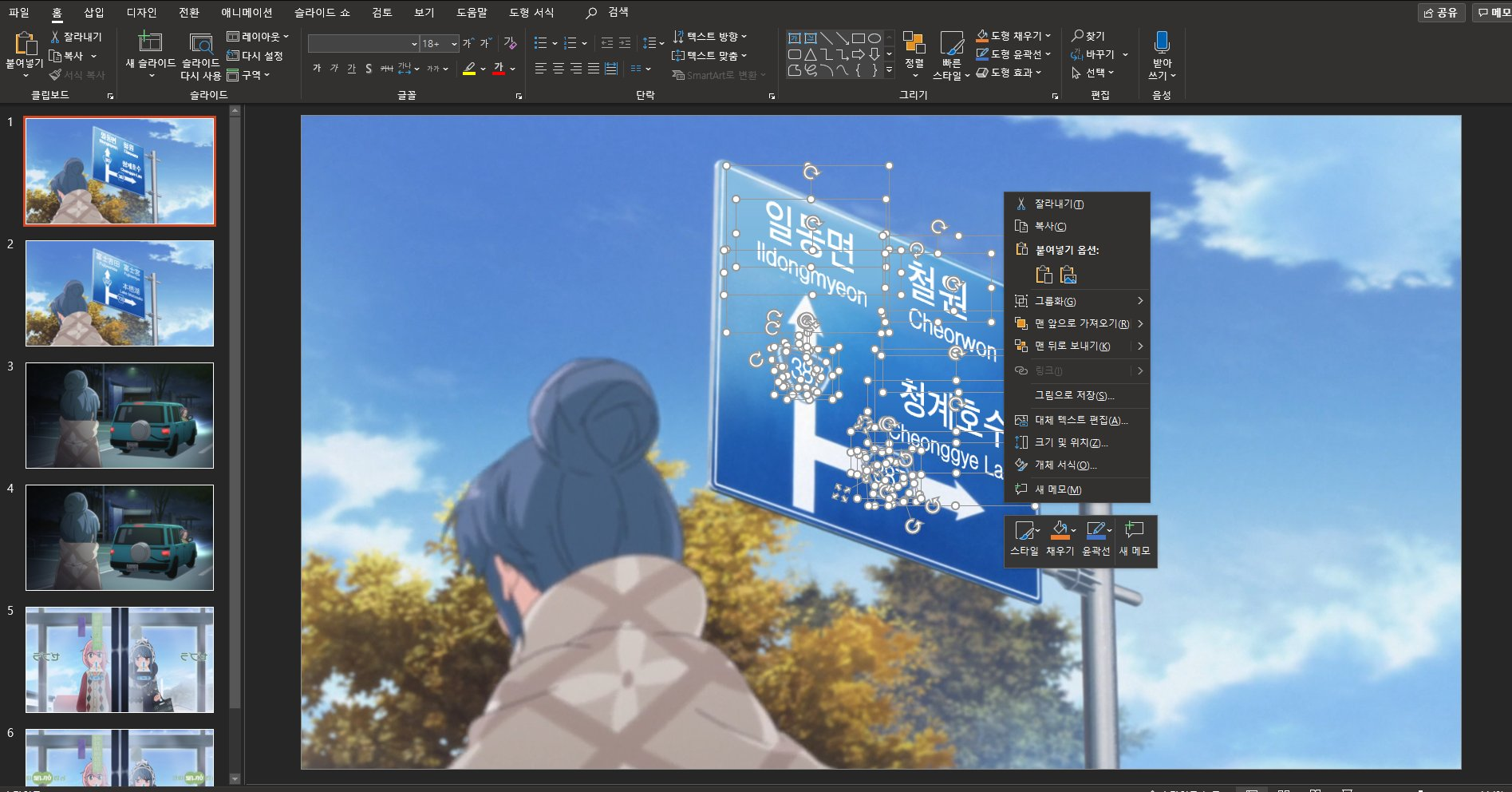Click 스타일 in the mini toolbar

click(1024, 539)
